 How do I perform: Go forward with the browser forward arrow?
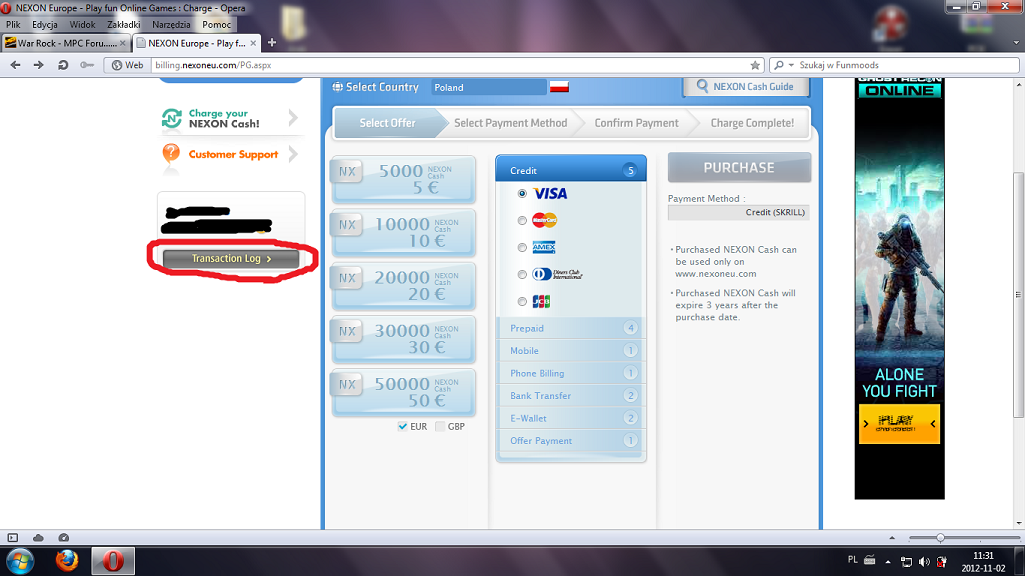point(39,65)
